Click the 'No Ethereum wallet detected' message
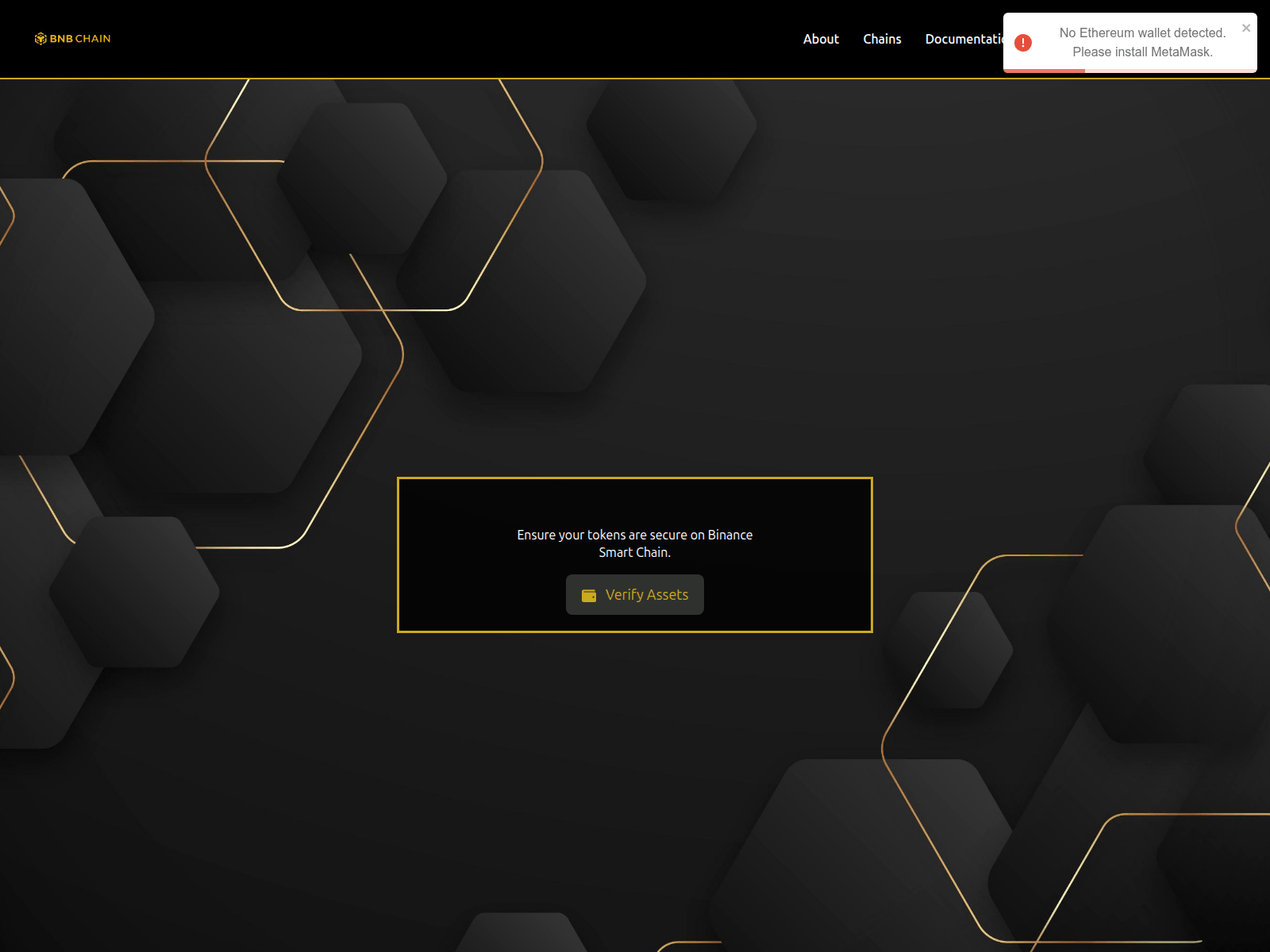 pos(1142,33)
